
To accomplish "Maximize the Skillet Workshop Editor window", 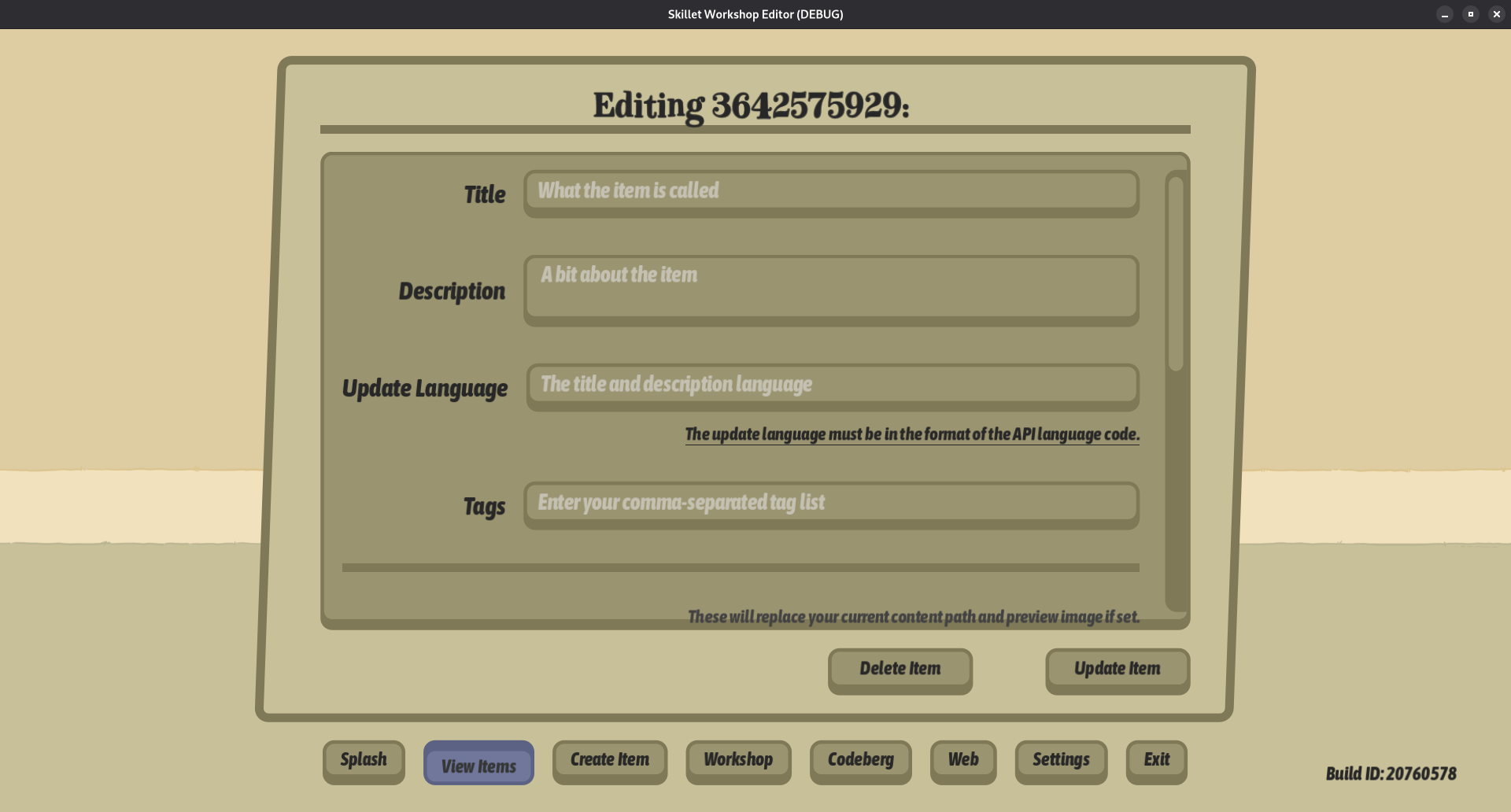I will coord(1471,14).
